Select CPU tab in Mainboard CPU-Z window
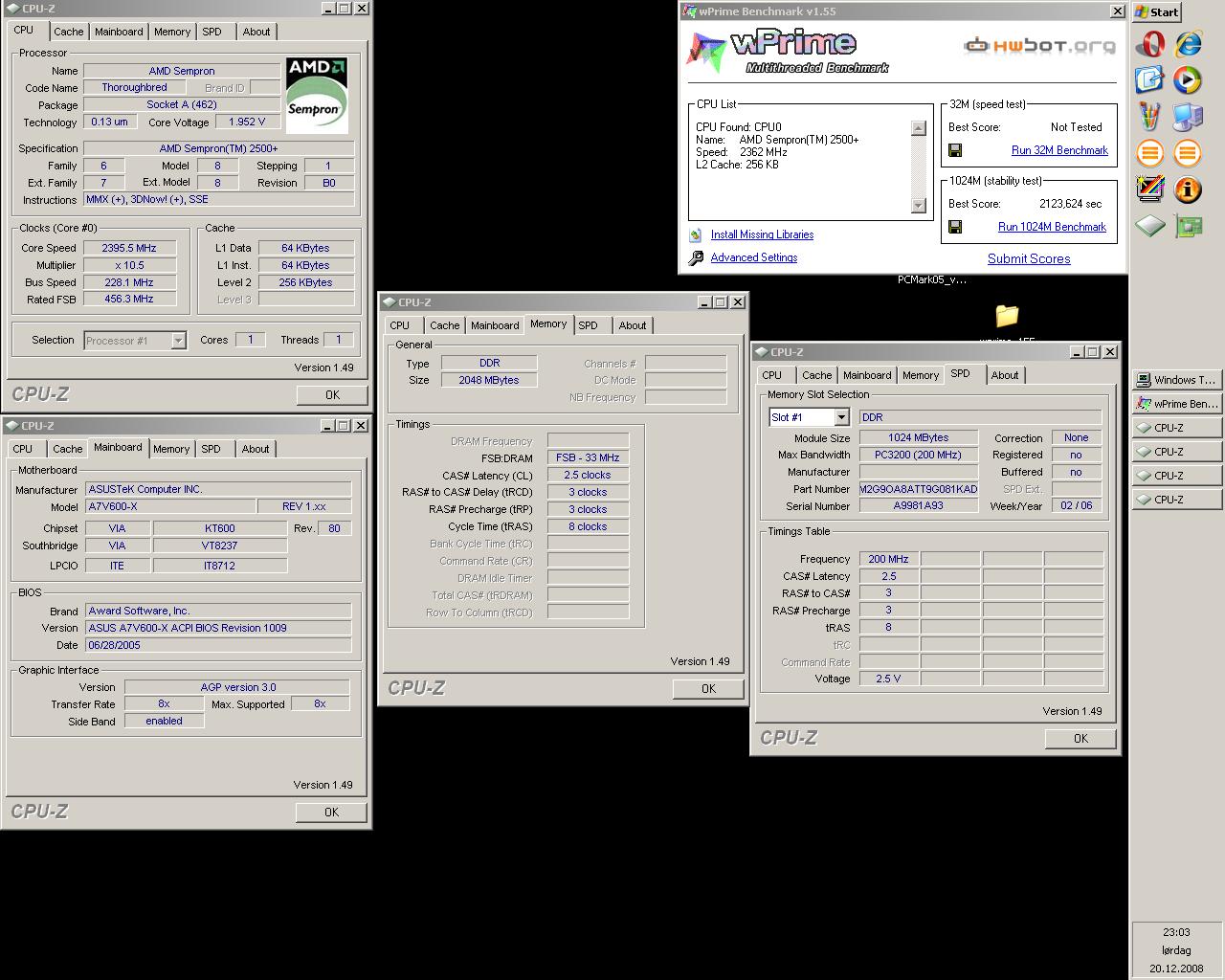Screen dimensions: 1225x980 (23, 449)
